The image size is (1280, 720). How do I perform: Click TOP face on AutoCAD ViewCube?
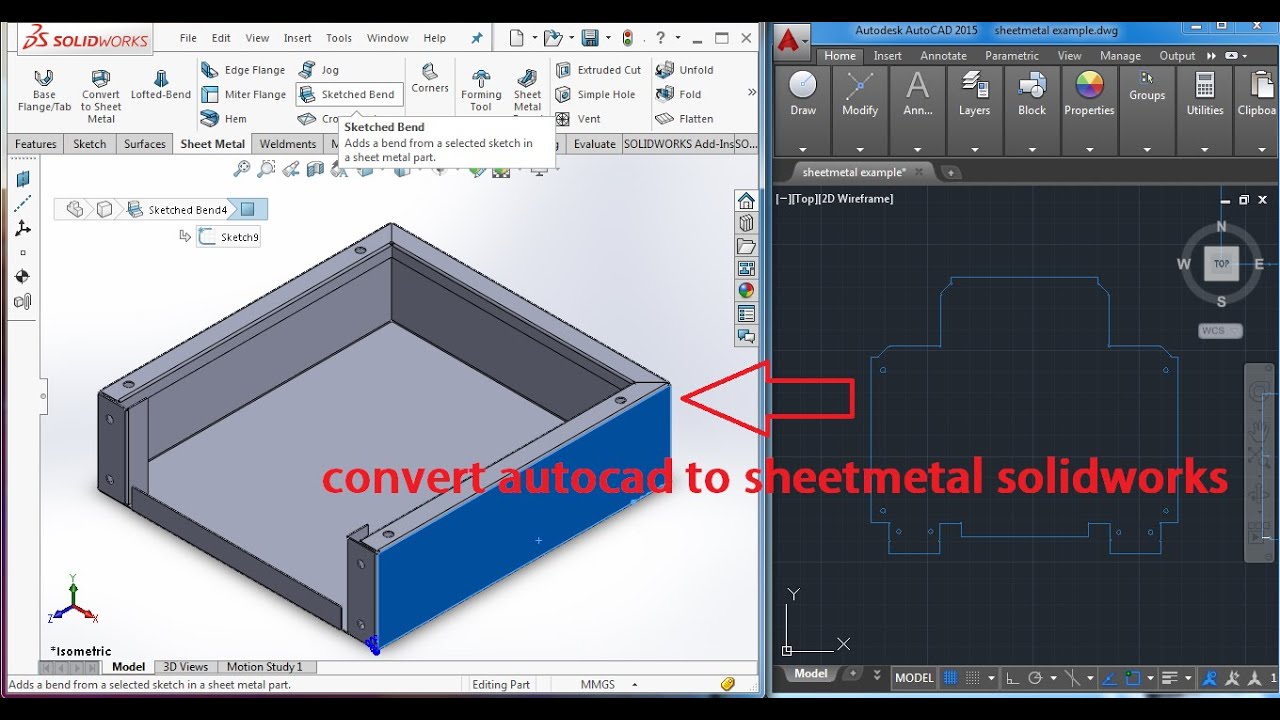click(1221, 264)
